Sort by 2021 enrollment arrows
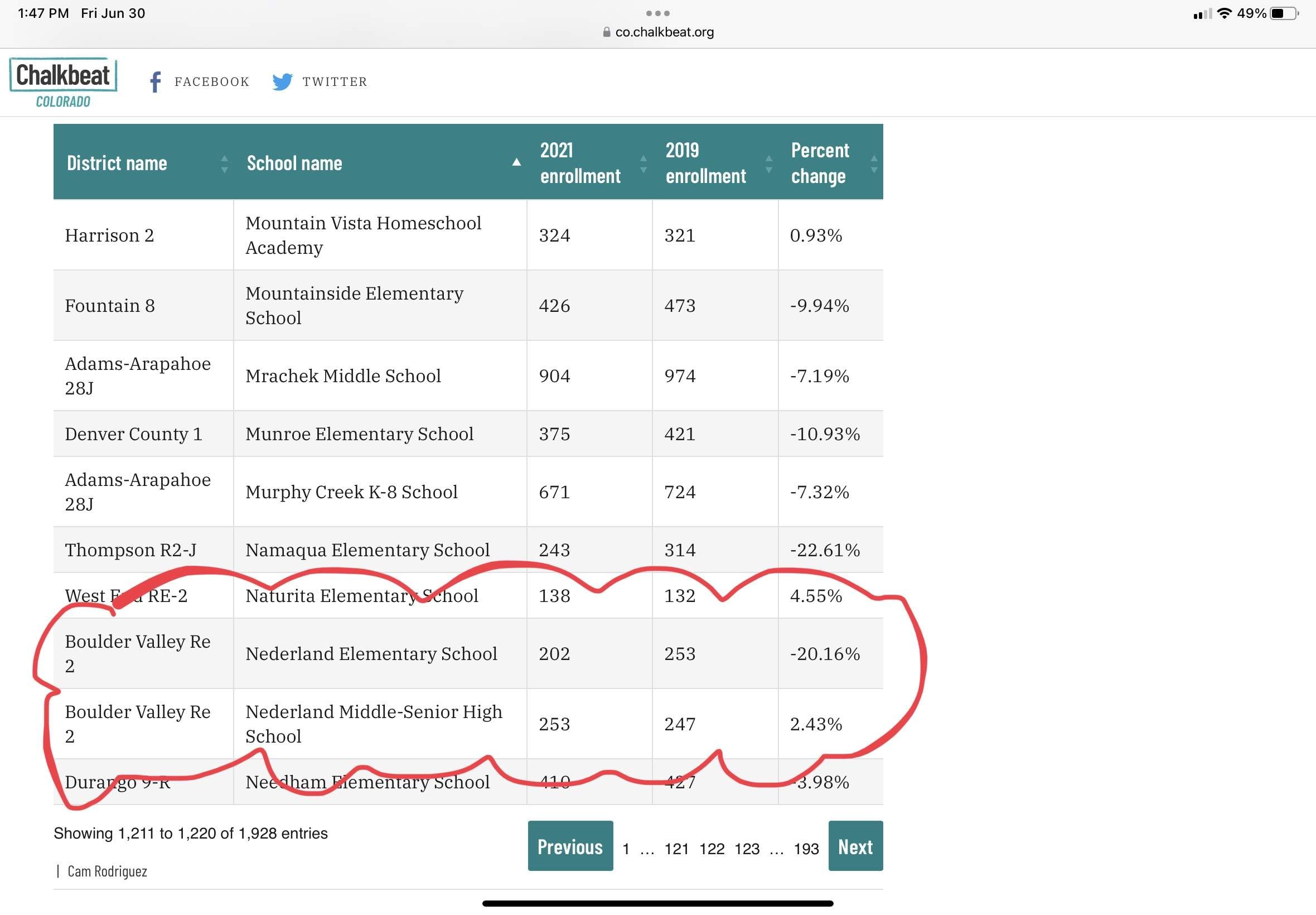 click(644, 164)
